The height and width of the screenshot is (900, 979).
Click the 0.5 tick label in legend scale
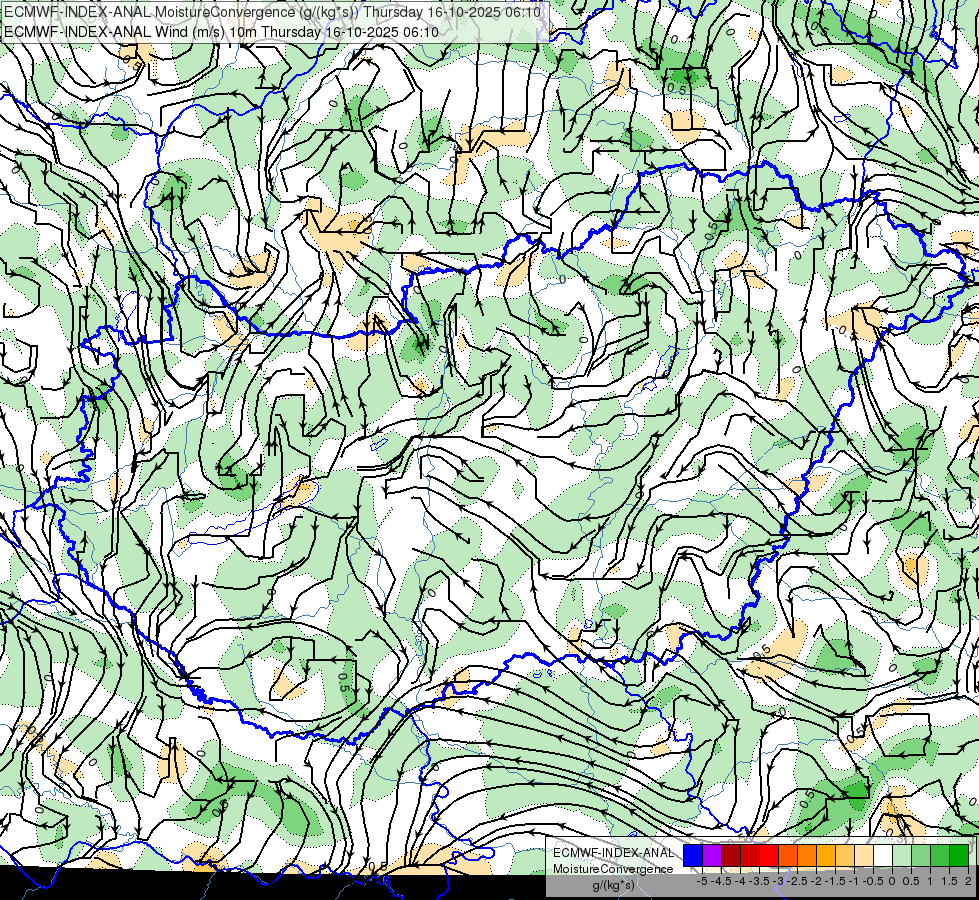[911, 881]
